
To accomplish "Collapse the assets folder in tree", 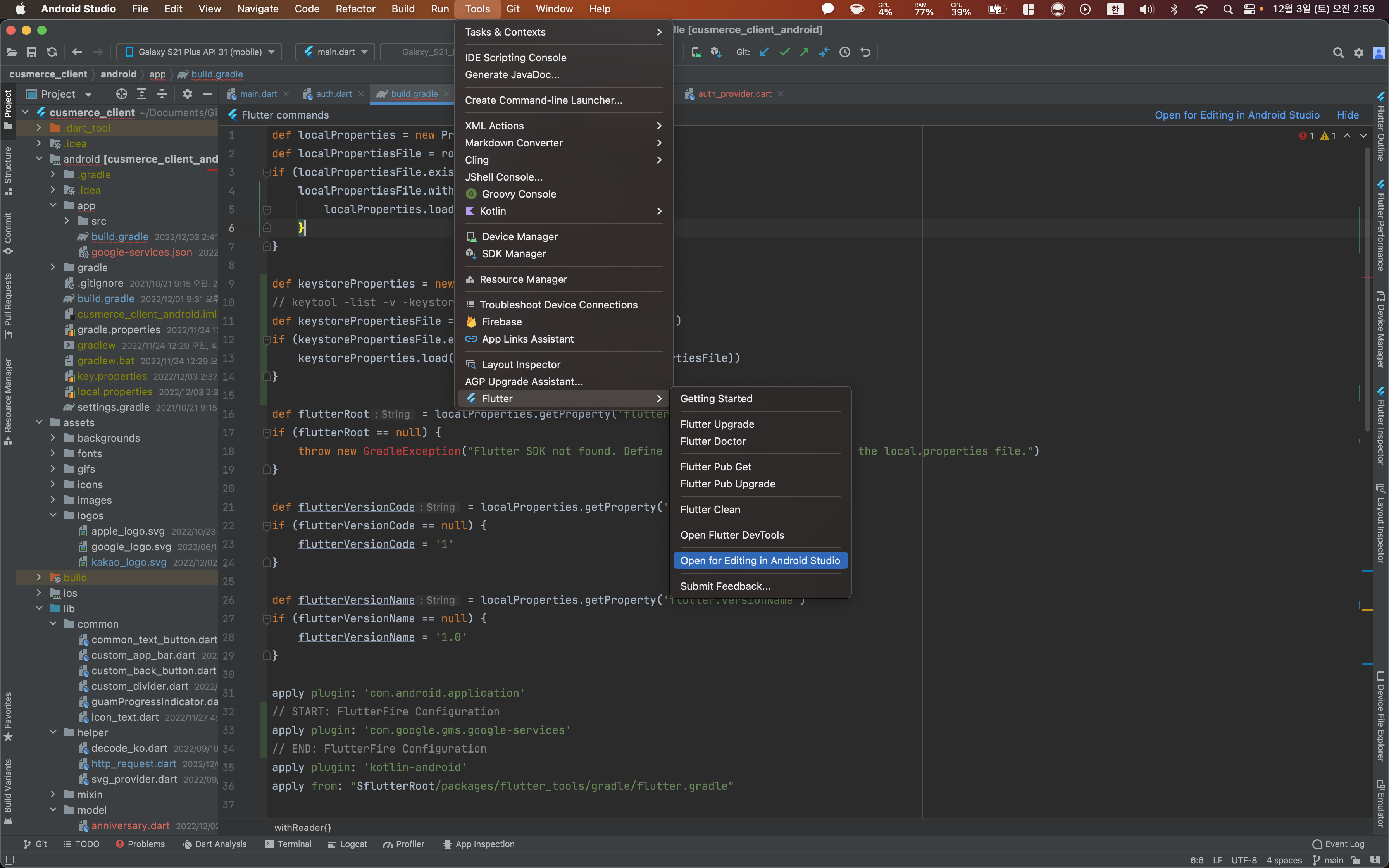I will [40, 422].
